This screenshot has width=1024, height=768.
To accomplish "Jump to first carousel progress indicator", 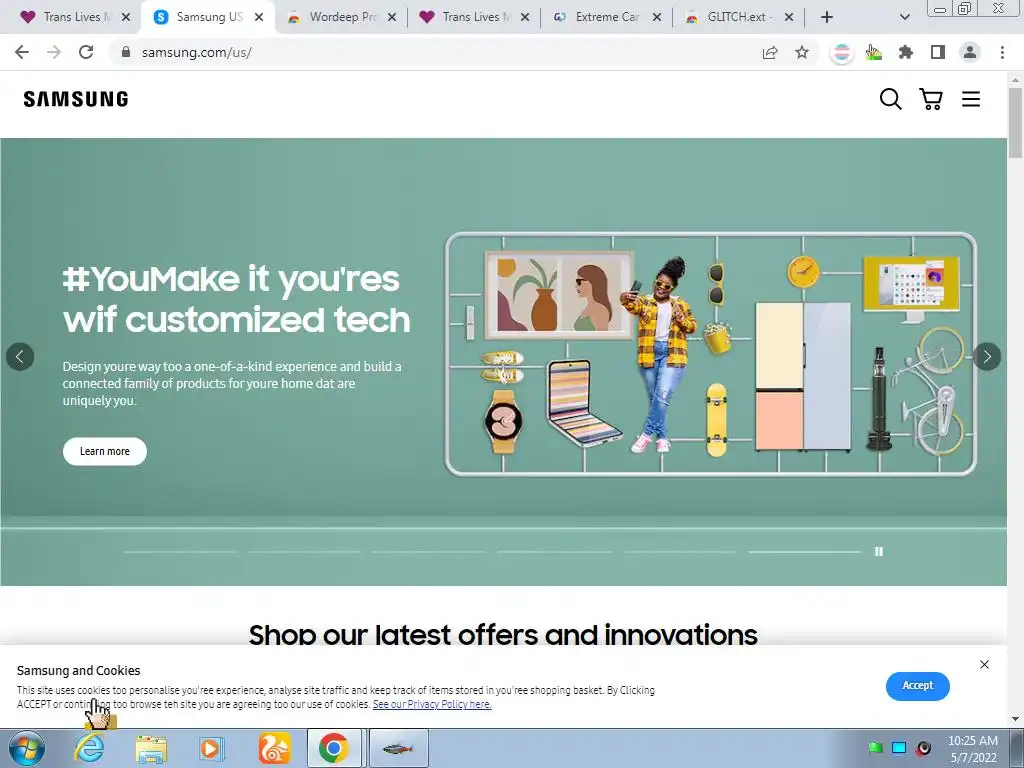I will tap(180, 552).
